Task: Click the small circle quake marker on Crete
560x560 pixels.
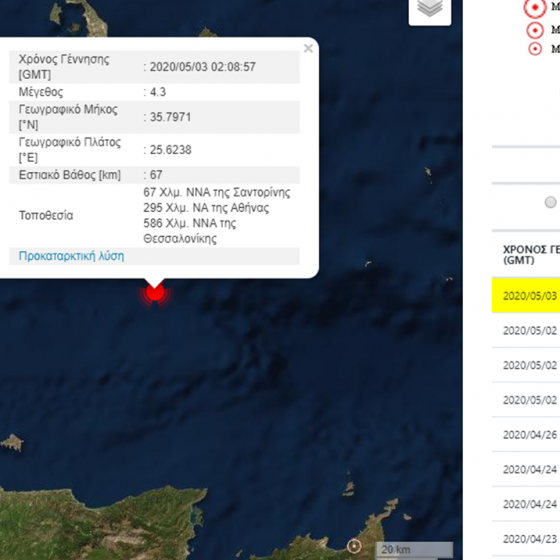Action: pos(354,546)
